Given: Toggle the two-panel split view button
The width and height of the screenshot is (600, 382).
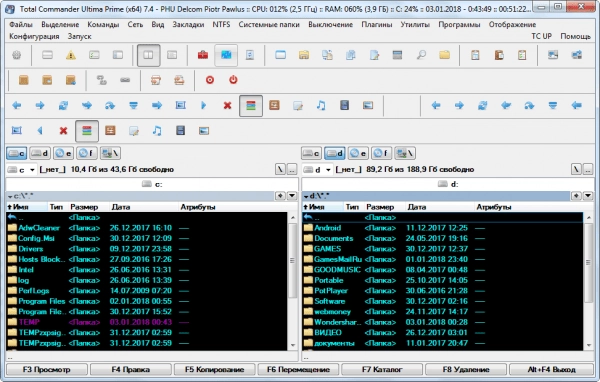Looking at the screenshot, I should (x=148, y=55).
